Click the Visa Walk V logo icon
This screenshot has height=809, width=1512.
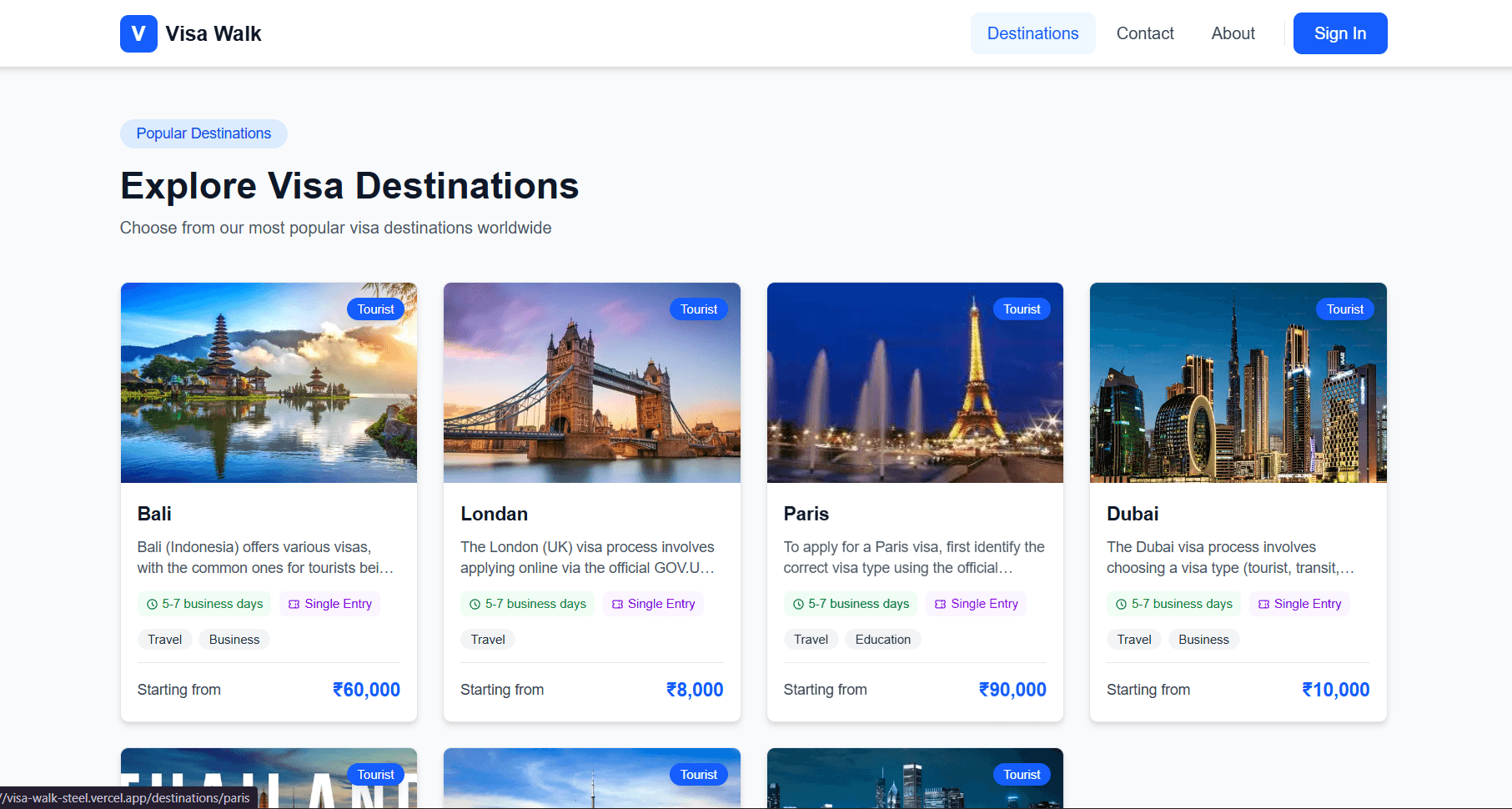pyautogui.click(x=138, y=34)
